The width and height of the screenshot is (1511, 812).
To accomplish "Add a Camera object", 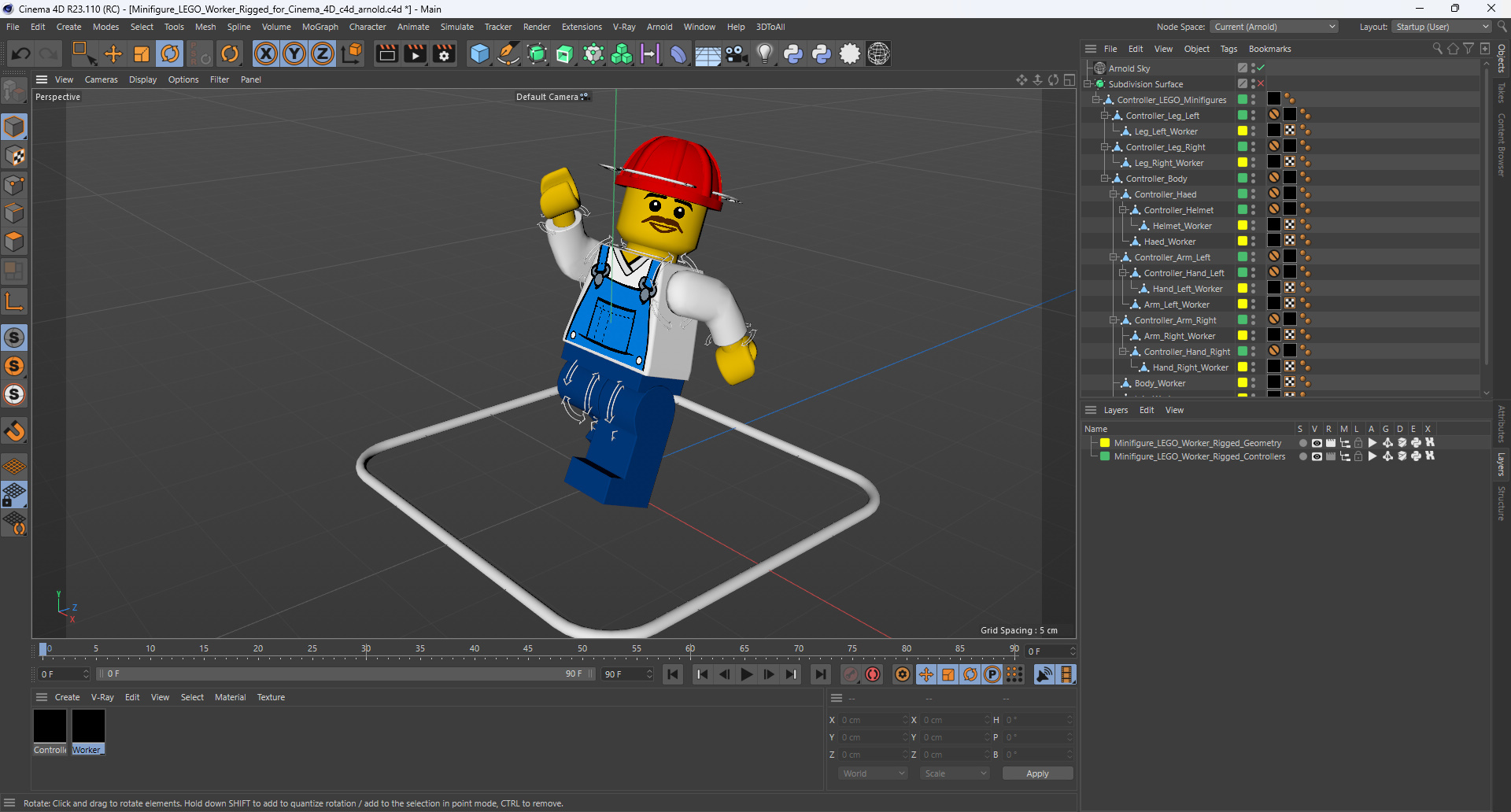I will pyautogui.click(x=737, y=54).
